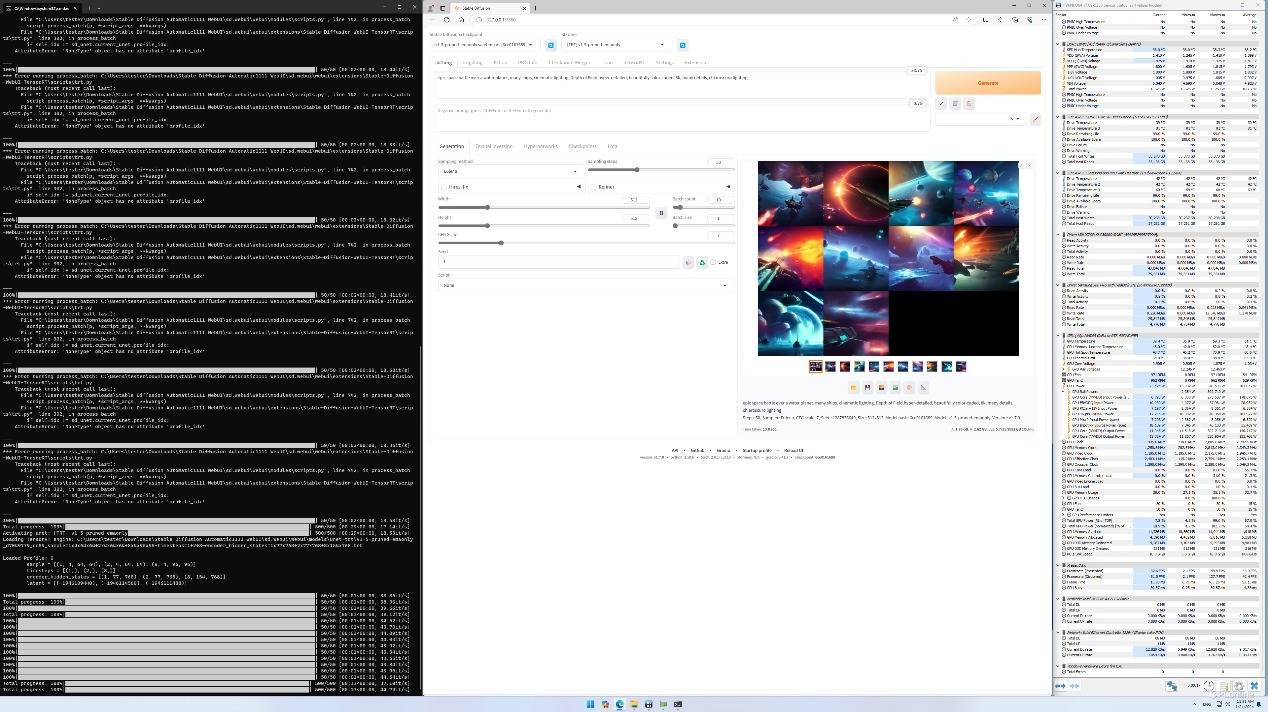
Task: Click the swap width and height icon
Action: tap(660, 213)
